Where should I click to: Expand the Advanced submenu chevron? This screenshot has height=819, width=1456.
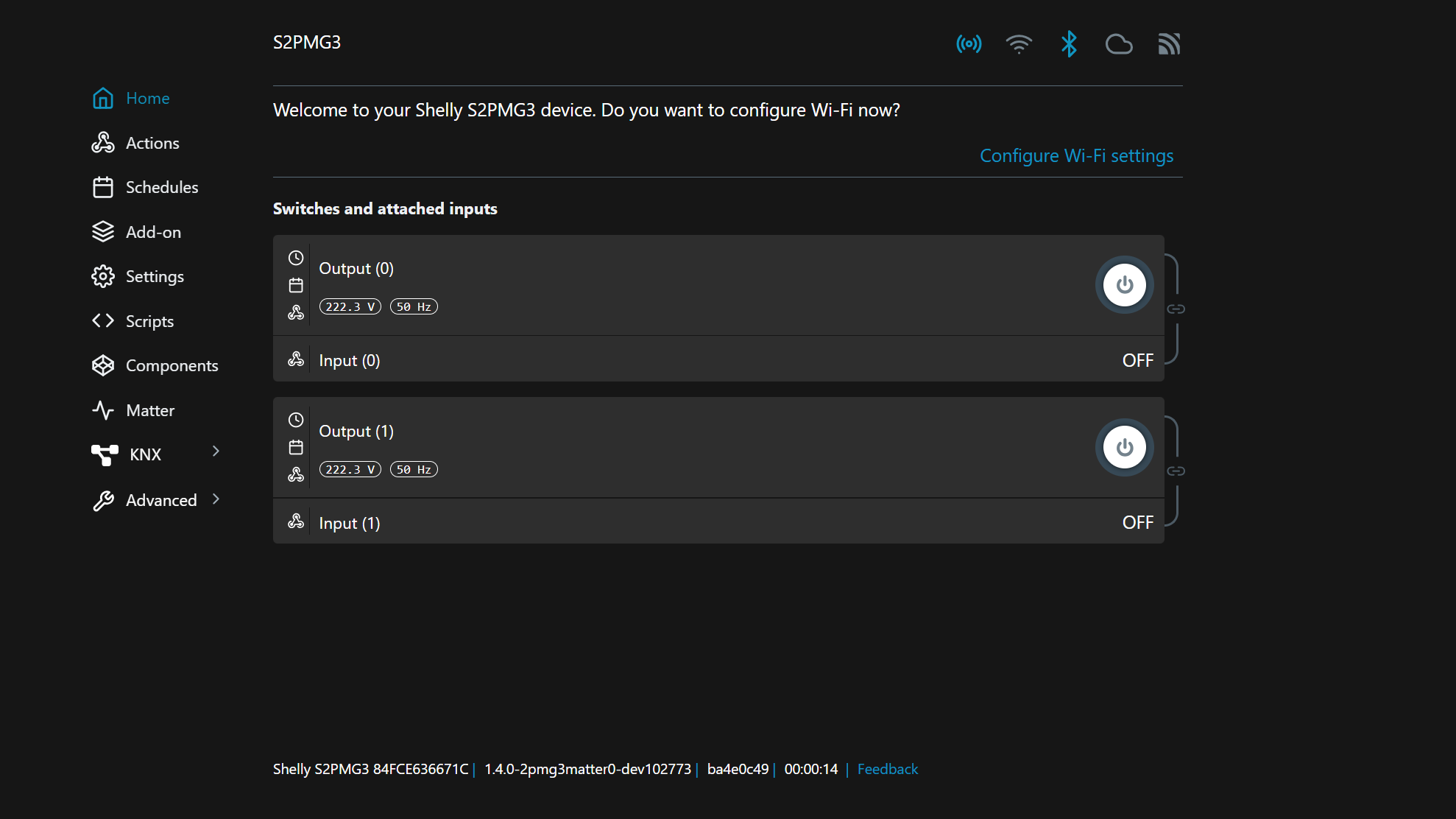216,499
